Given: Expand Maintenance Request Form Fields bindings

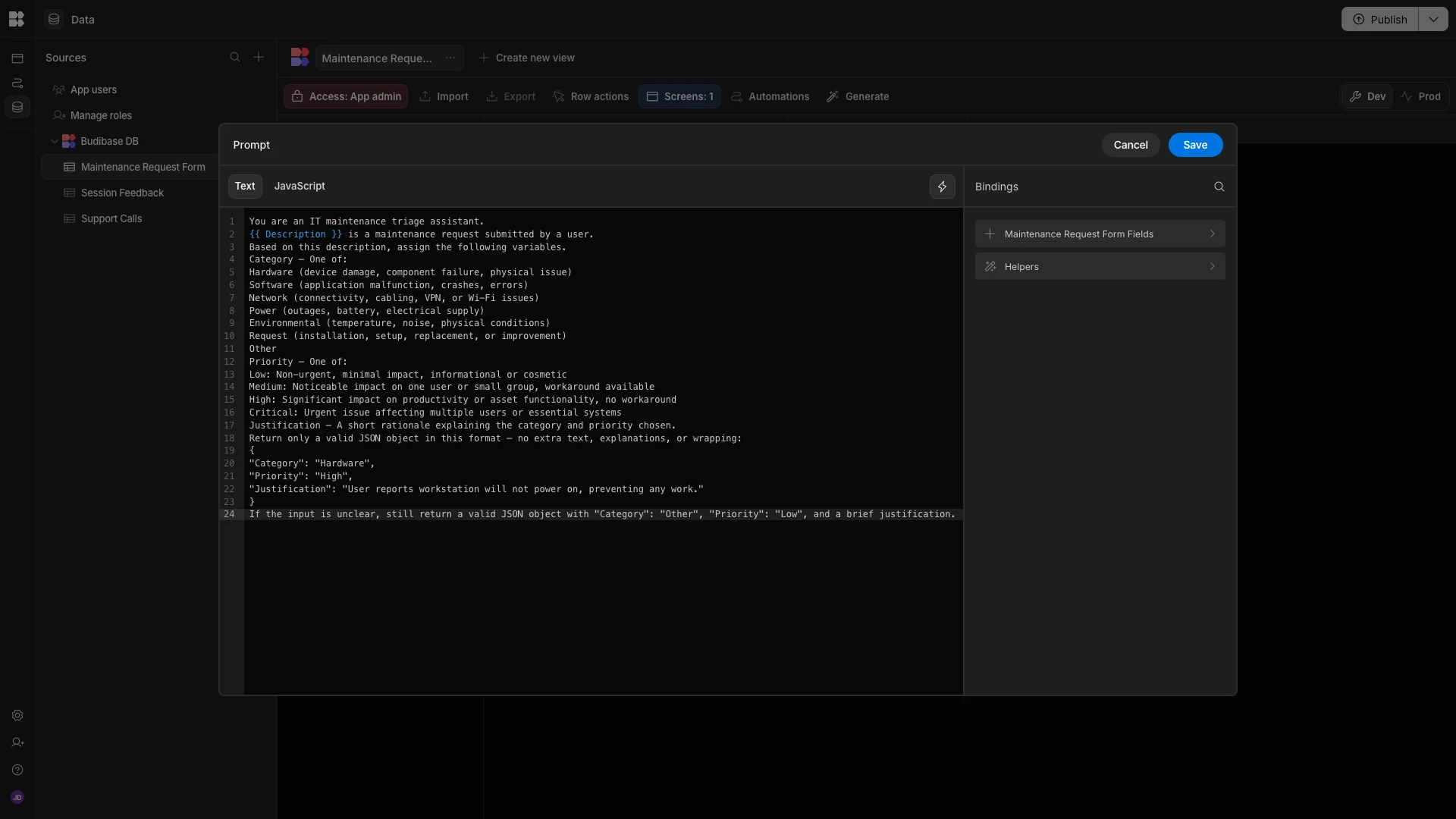Looking at the screenshot, I should click(x=1100, y=234).
